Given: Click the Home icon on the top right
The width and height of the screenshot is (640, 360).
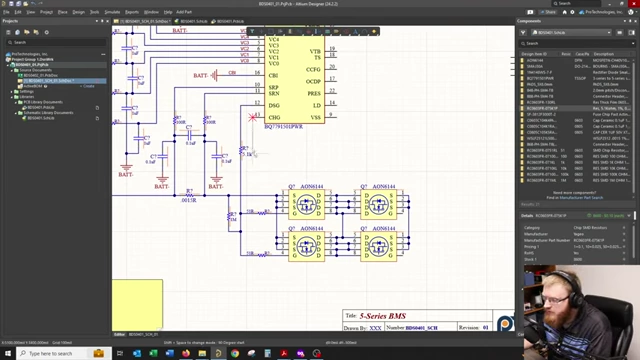Looking at the screenshot, I should (x=564, y=12).
